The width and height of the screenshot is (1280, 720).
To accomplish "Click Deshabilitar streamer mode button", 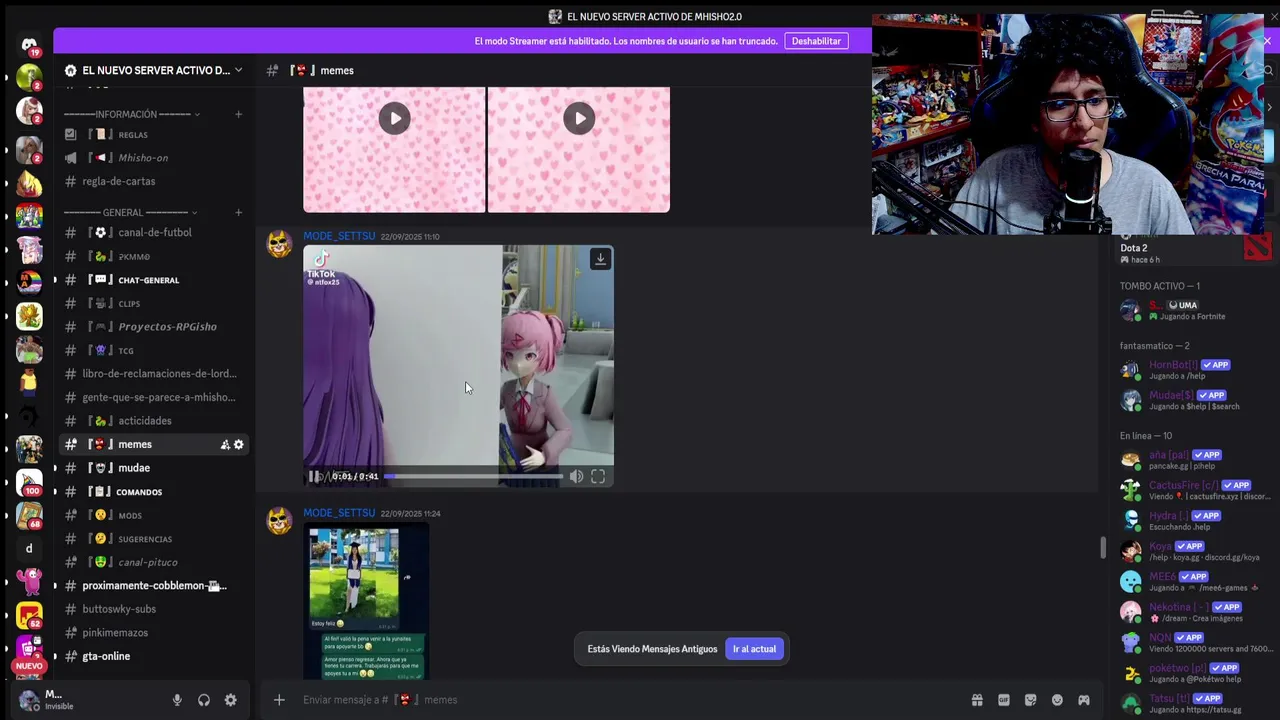I will 816,41.
